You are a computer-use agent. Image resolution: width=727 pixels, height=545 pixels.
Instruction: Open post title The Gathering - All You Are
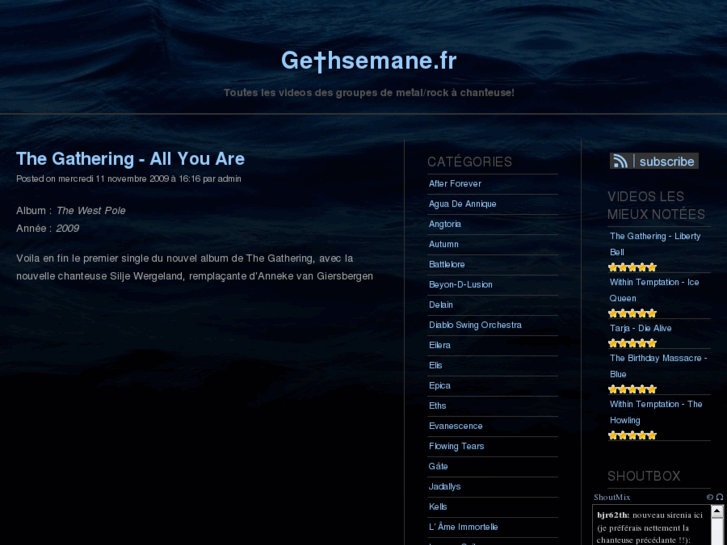click(130, 159)
